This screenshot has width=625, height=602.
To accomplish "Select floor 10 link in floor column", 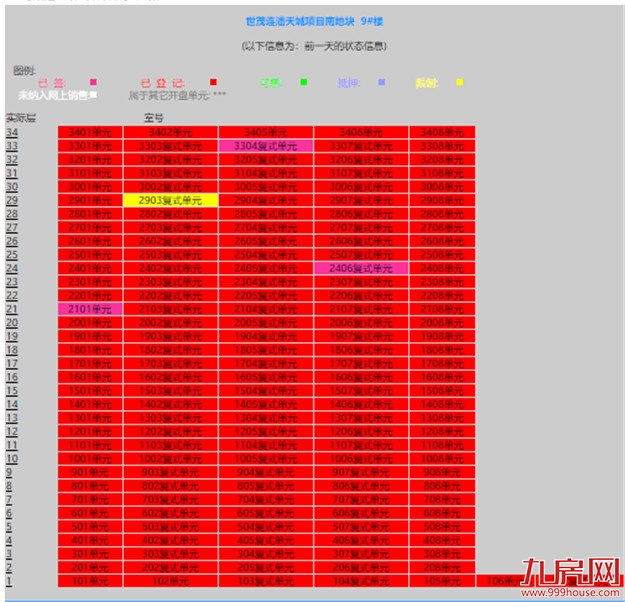I will [x=12, y=458].
